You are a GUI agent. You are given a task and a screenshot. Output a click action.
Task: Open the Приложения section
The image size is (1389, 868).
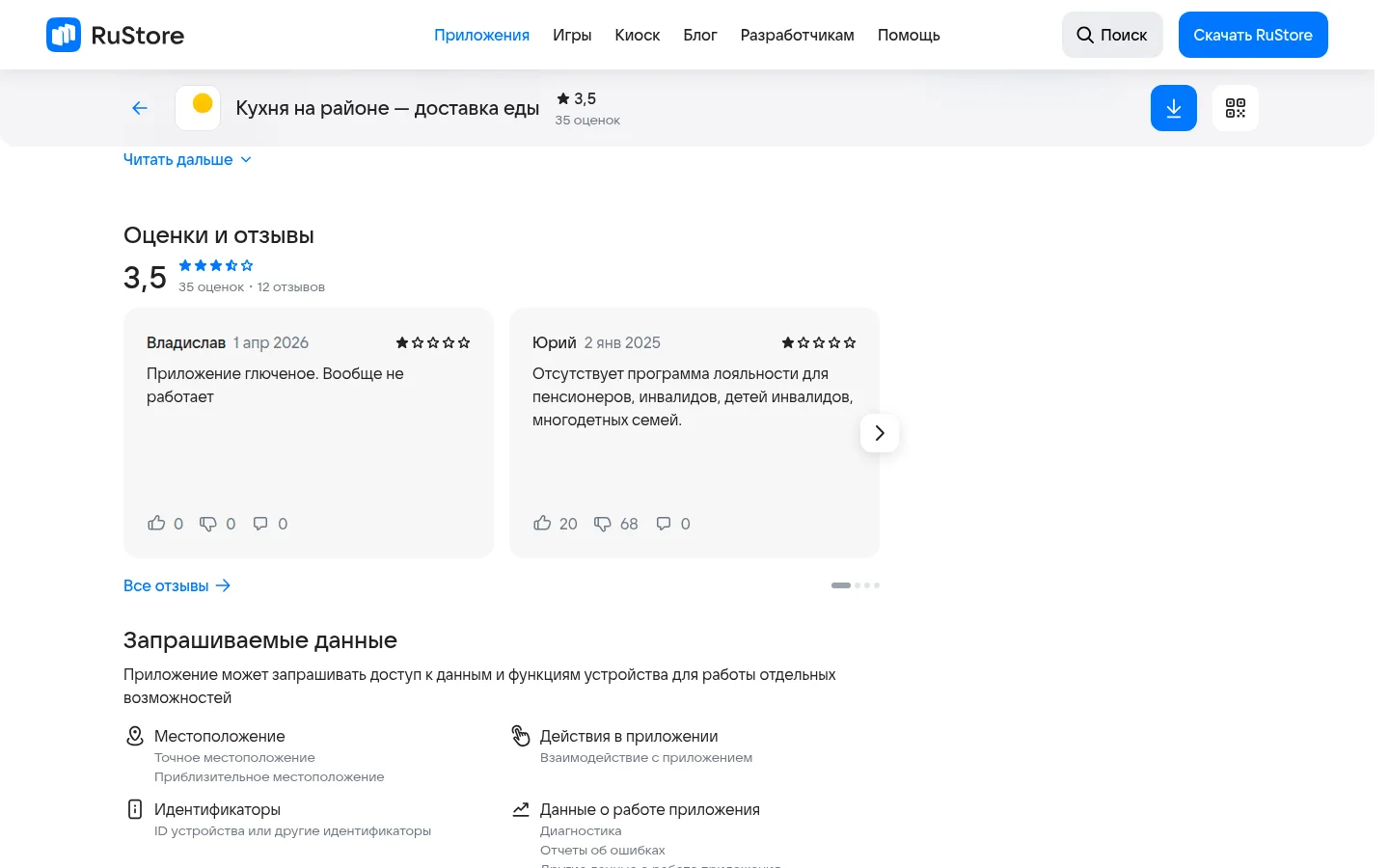[x=481, y=35]
